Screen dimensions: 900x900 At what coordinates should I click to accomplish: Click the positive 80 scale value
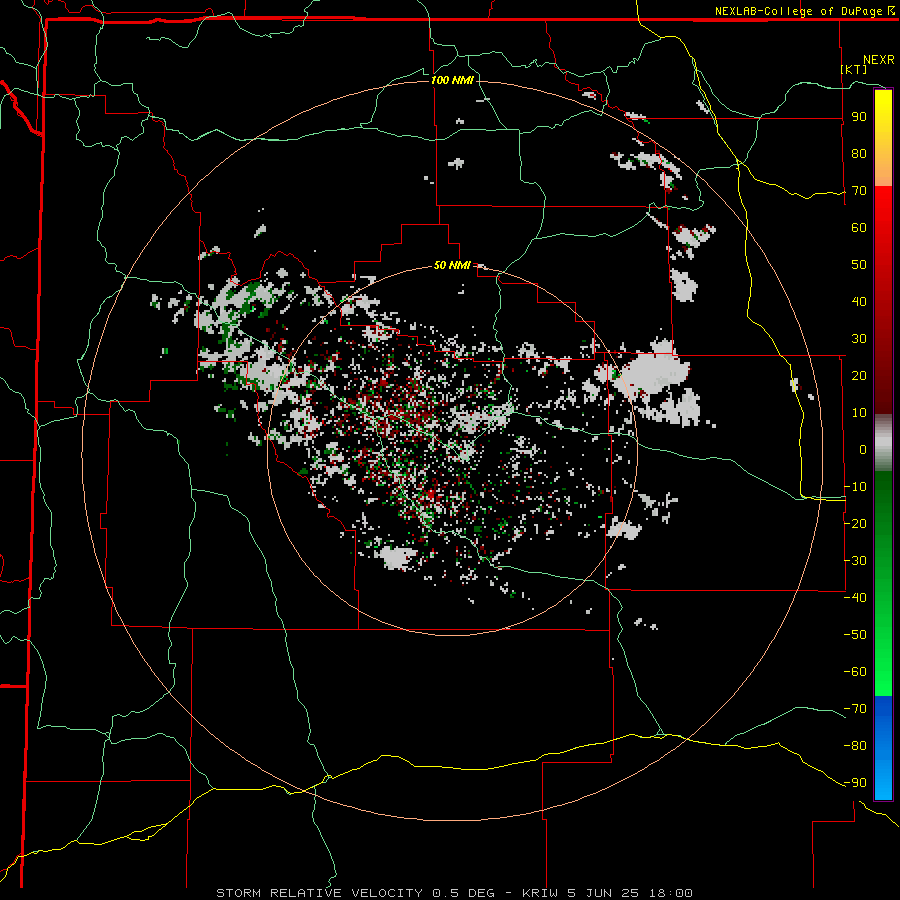(x=859, y=154)
